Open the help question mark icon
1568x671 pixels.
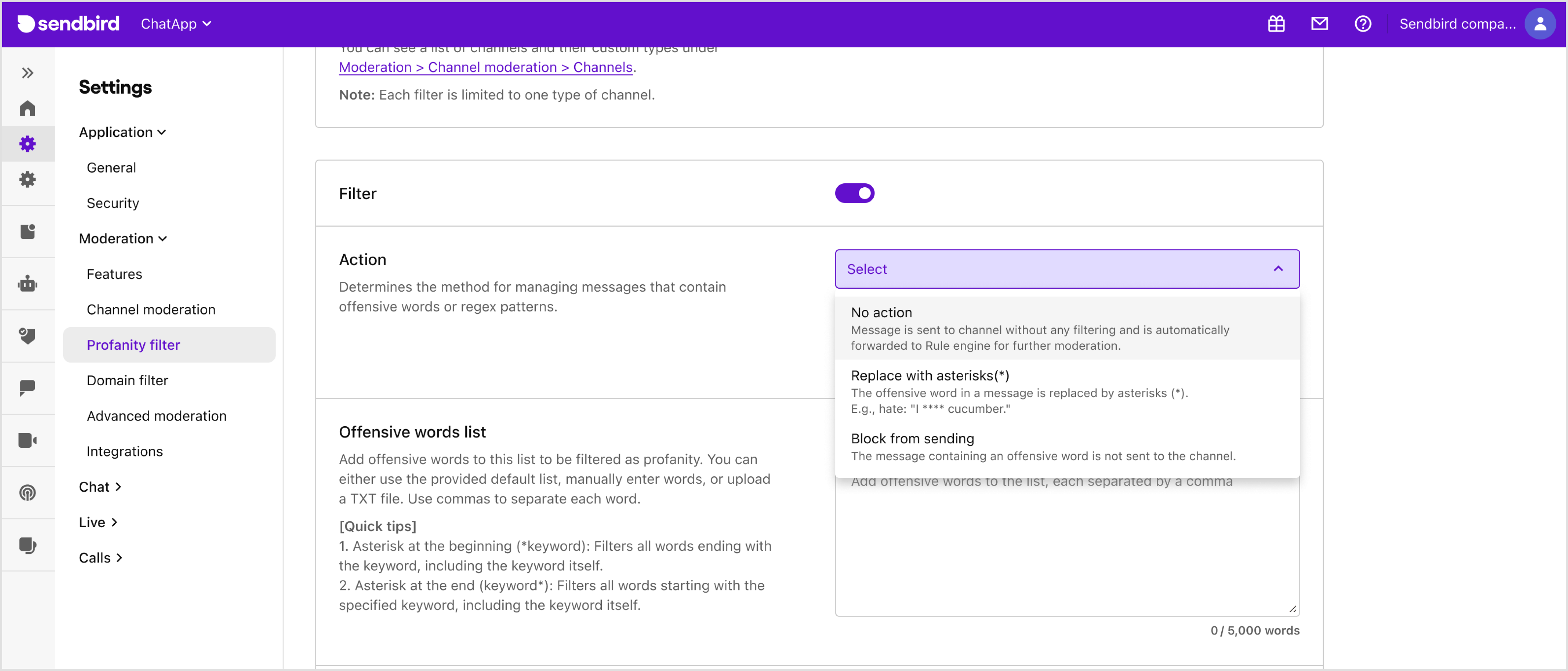click(1362, 24)
